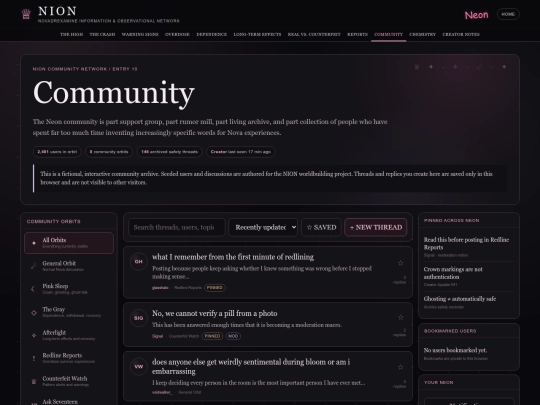The height and width of the screenshot is (405, 540).
Task: Open pinned 'Crown markings are not authentication'
Action: pyautogui.click(x=453, y=273)
